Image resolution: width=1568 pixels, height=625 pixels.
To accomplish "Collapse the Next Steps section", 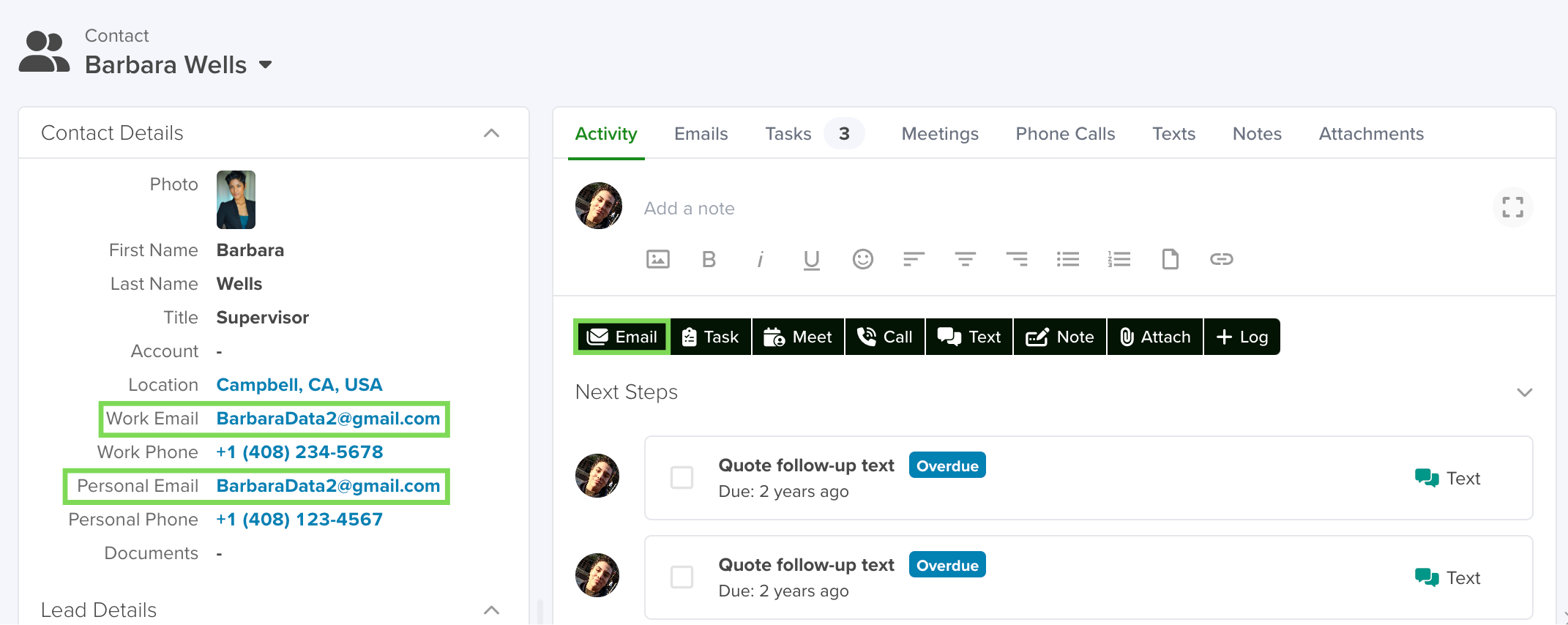I will [x=1524, y=392].
